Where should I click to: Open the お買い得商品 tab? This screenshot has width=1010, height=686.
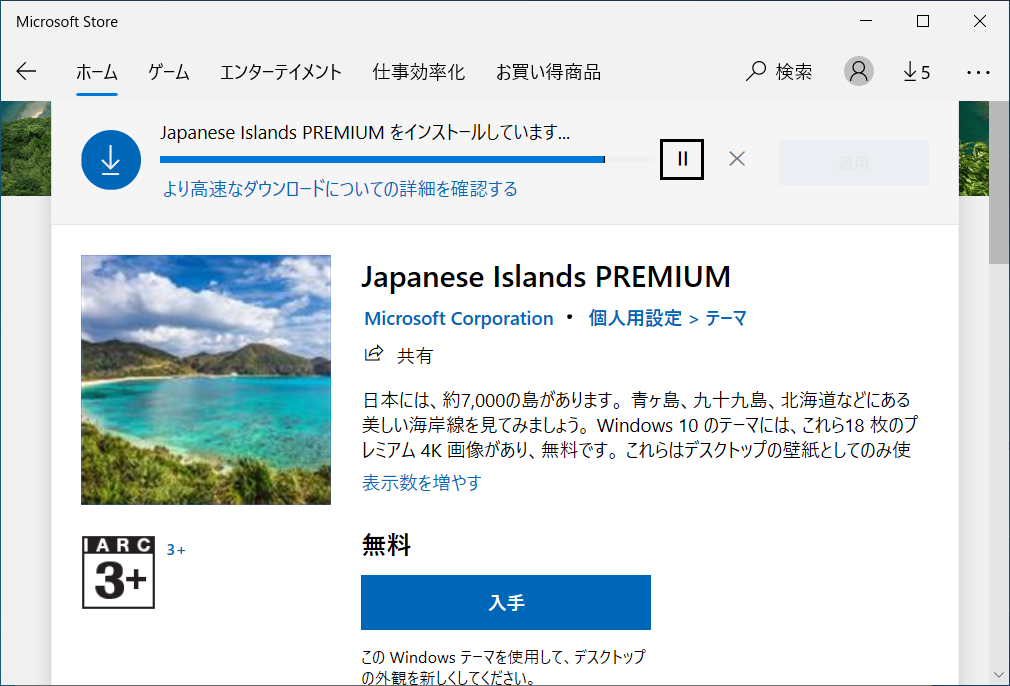(x=548, y=71)
